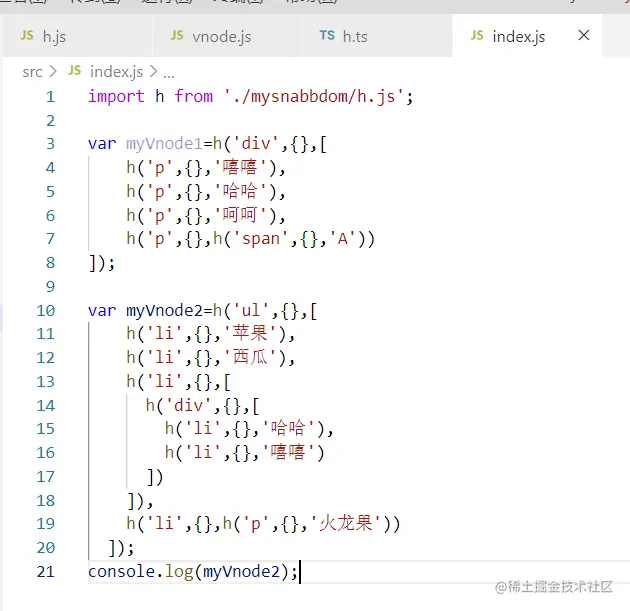Click the '西瓜' string on line 12
Image resolution: width=630 pixels, height=611 pixels.
point(251,358)
